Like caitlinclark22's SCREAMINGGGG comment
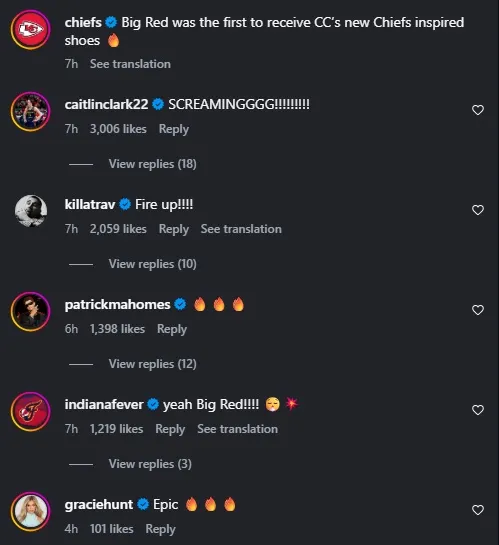Image resolution: width=499 pixels, height=545 pixels. click(478, 110)
